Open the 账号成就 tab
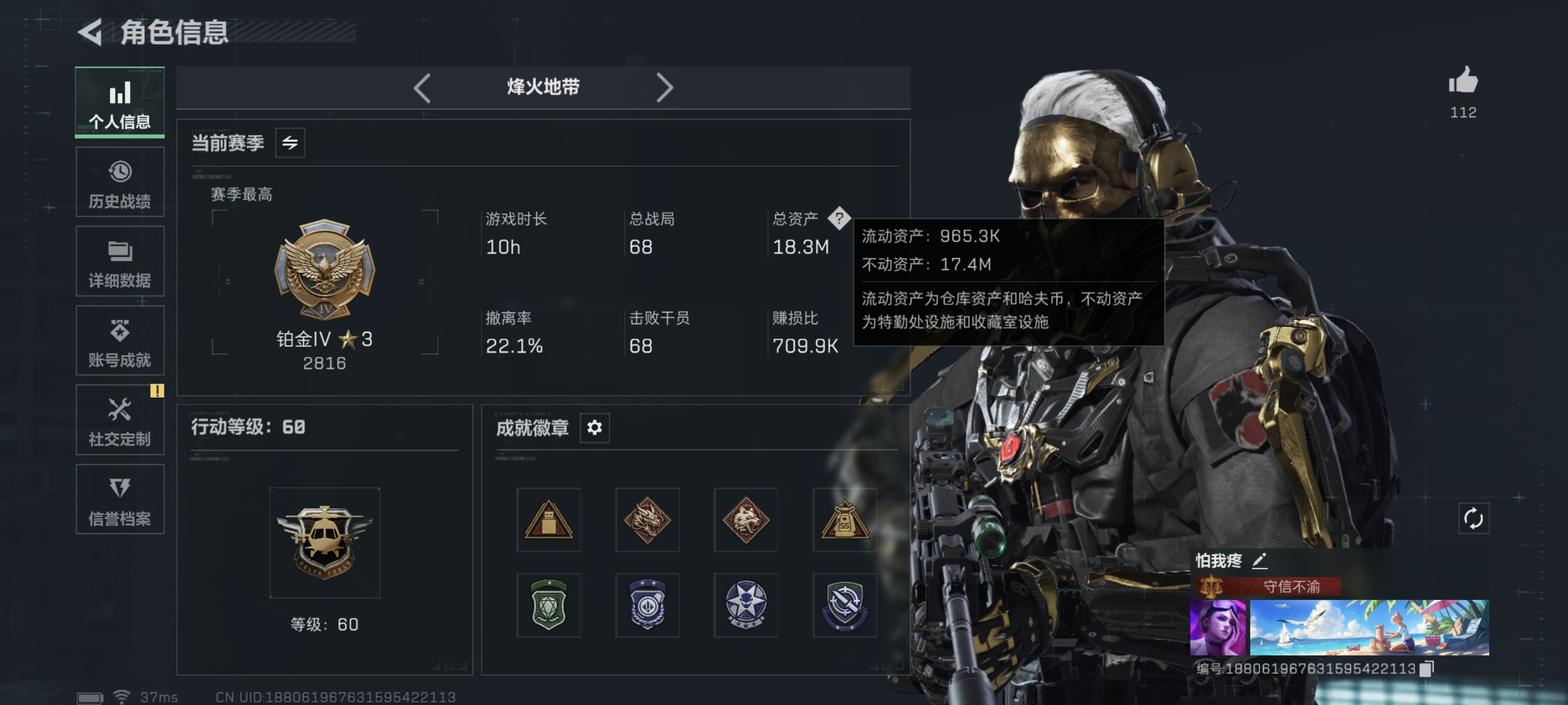 (x=120, y=340)
